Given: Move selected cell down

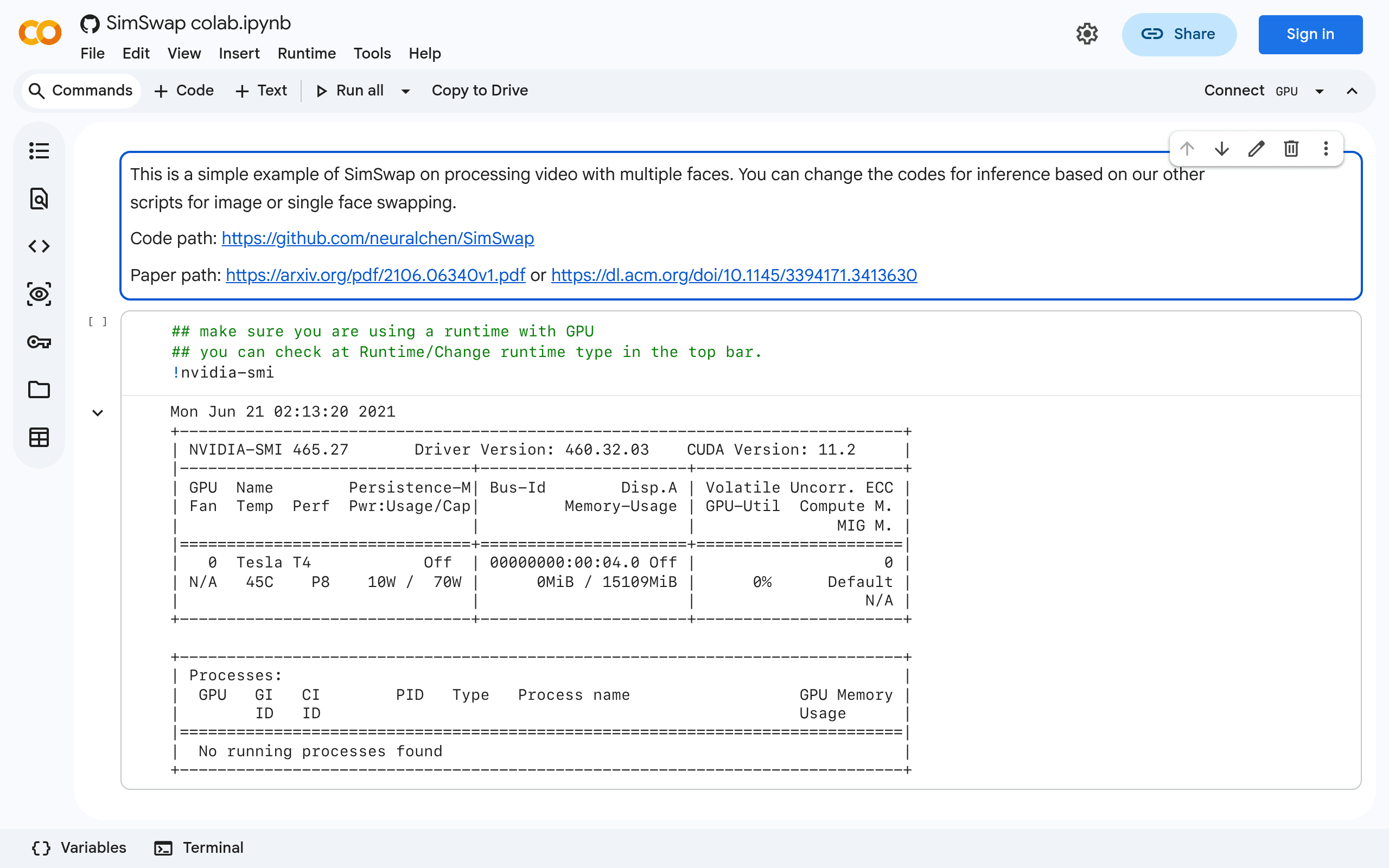Looking at the screenshot, I should [1222, 149].
